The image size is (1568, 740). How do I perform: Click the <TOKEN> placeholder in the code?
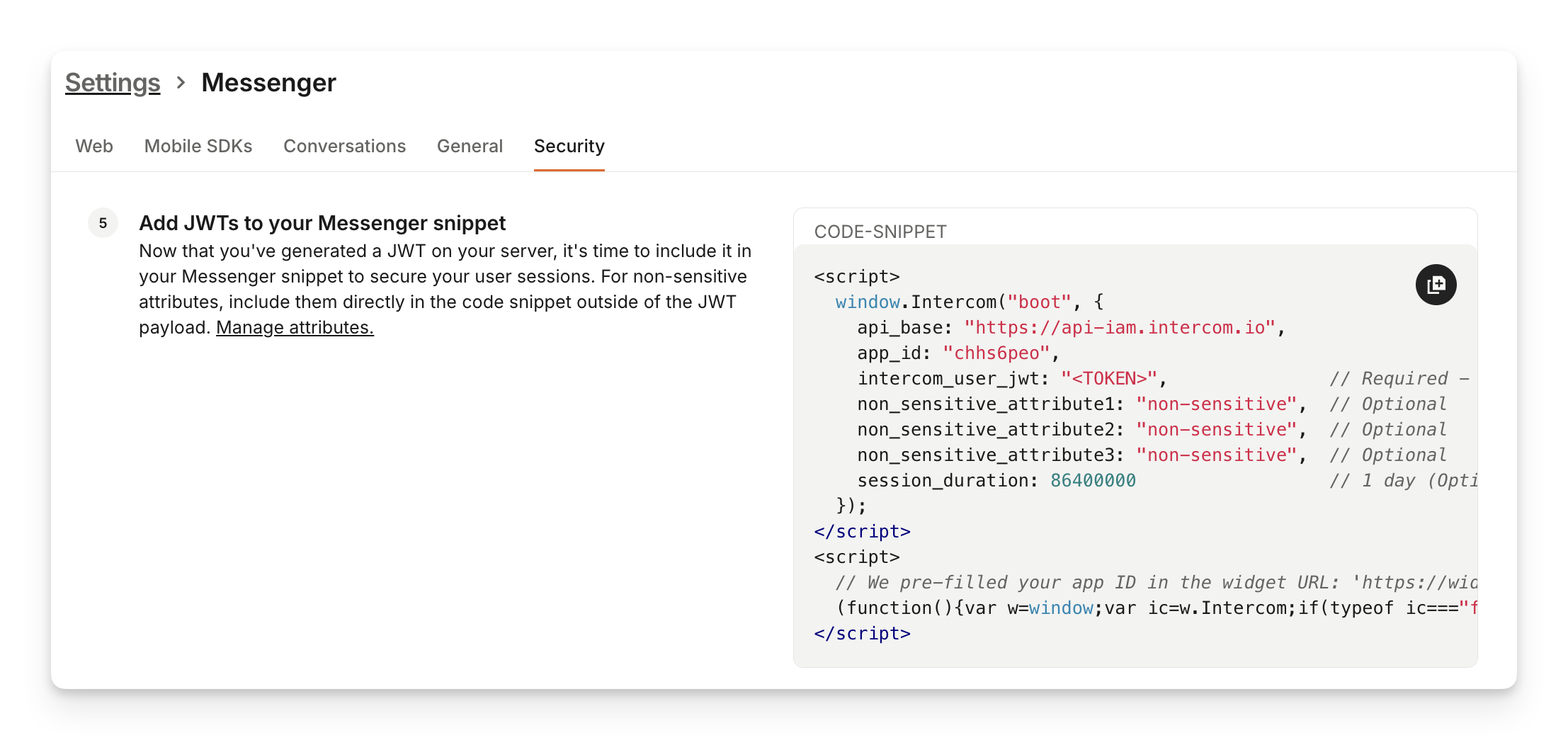point(1109,379)
